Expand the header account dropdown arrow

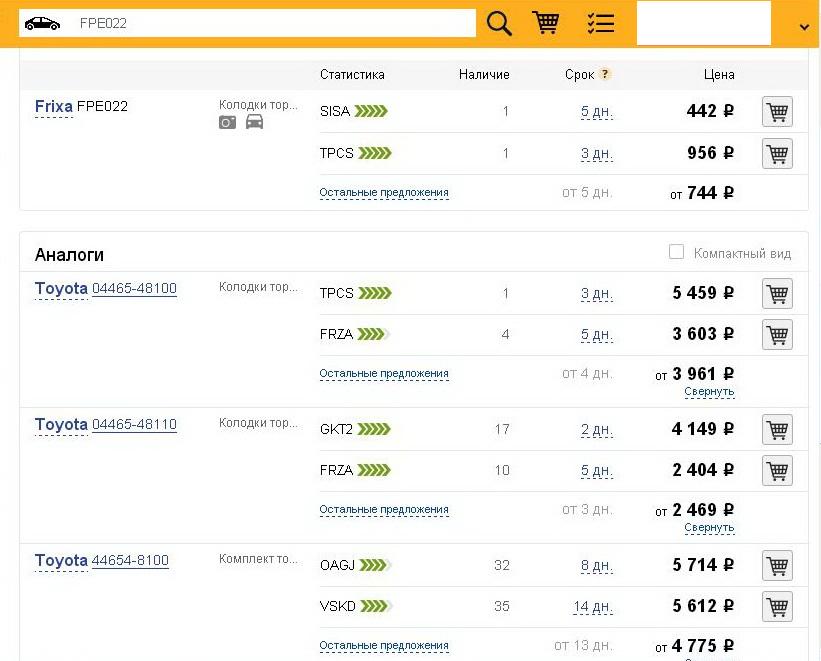click(804, 27)
